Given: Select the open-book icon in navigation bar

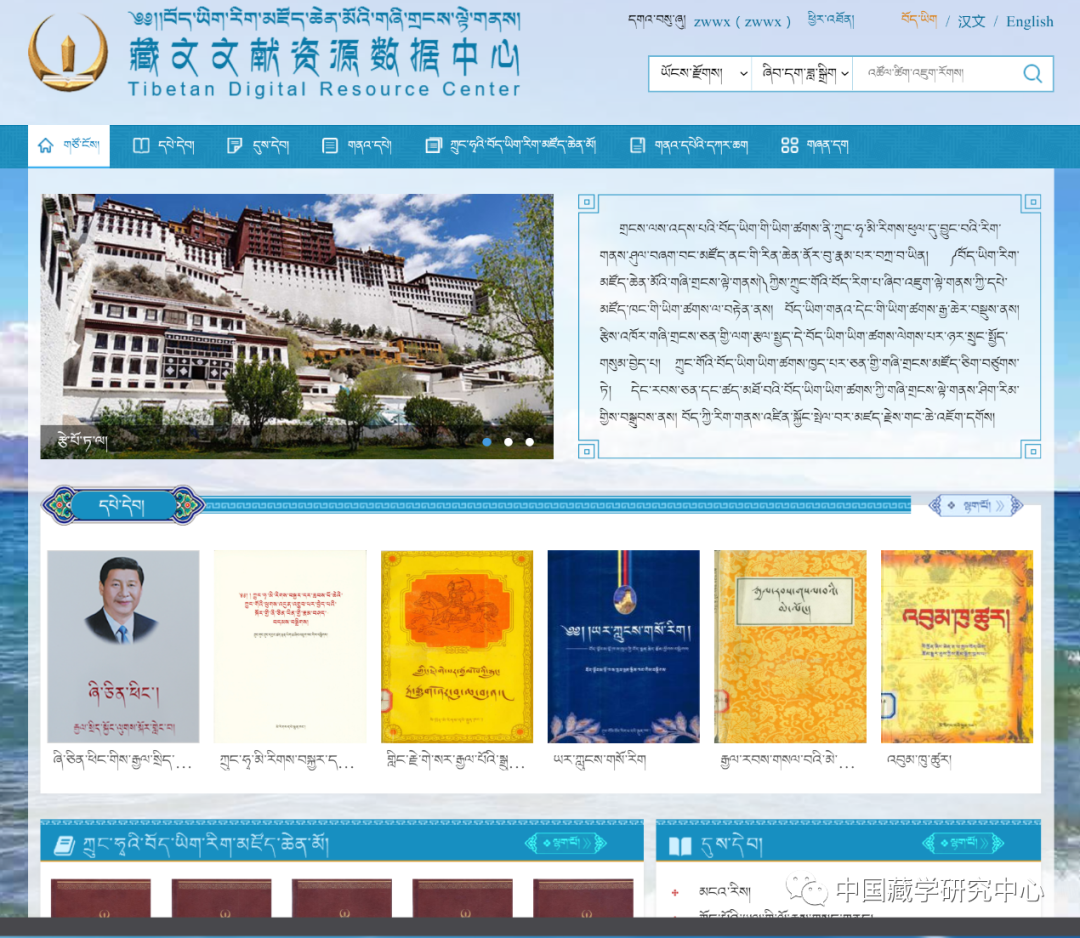Looking at the screenshot, I should point(141,146).
